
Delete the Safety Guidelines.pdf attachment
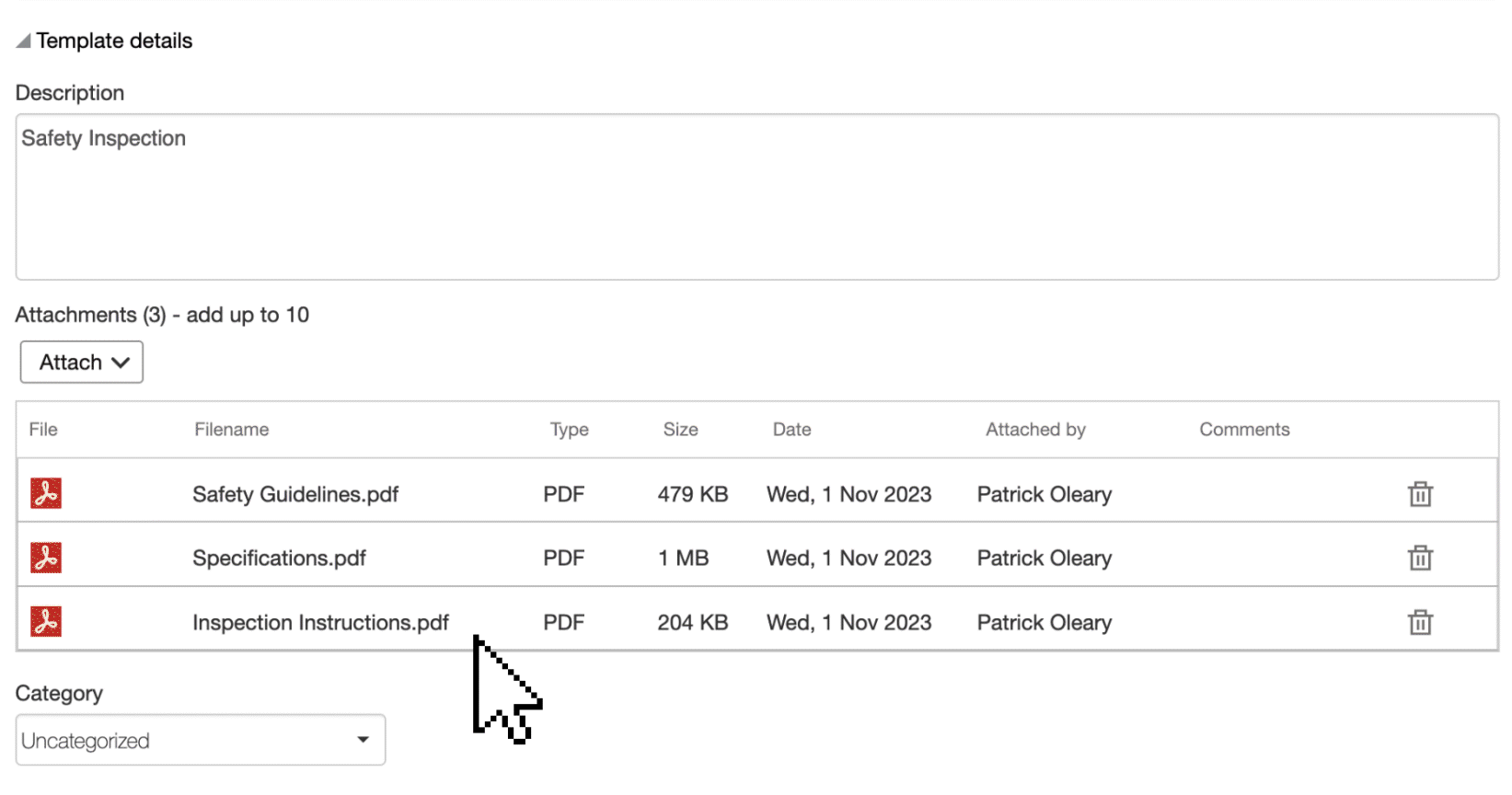pos(1420,494)
